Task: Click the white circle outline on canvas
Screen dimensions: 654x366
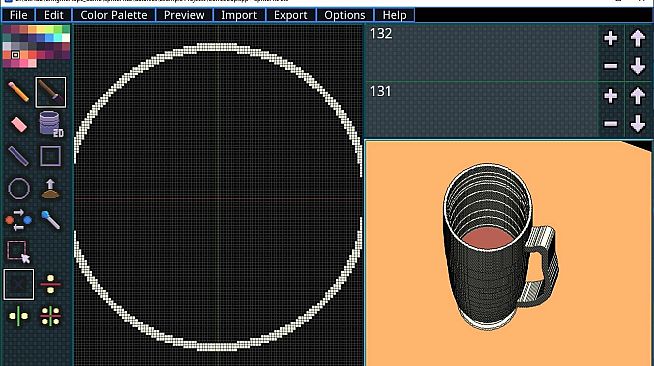Action: [x=217, y=47]
